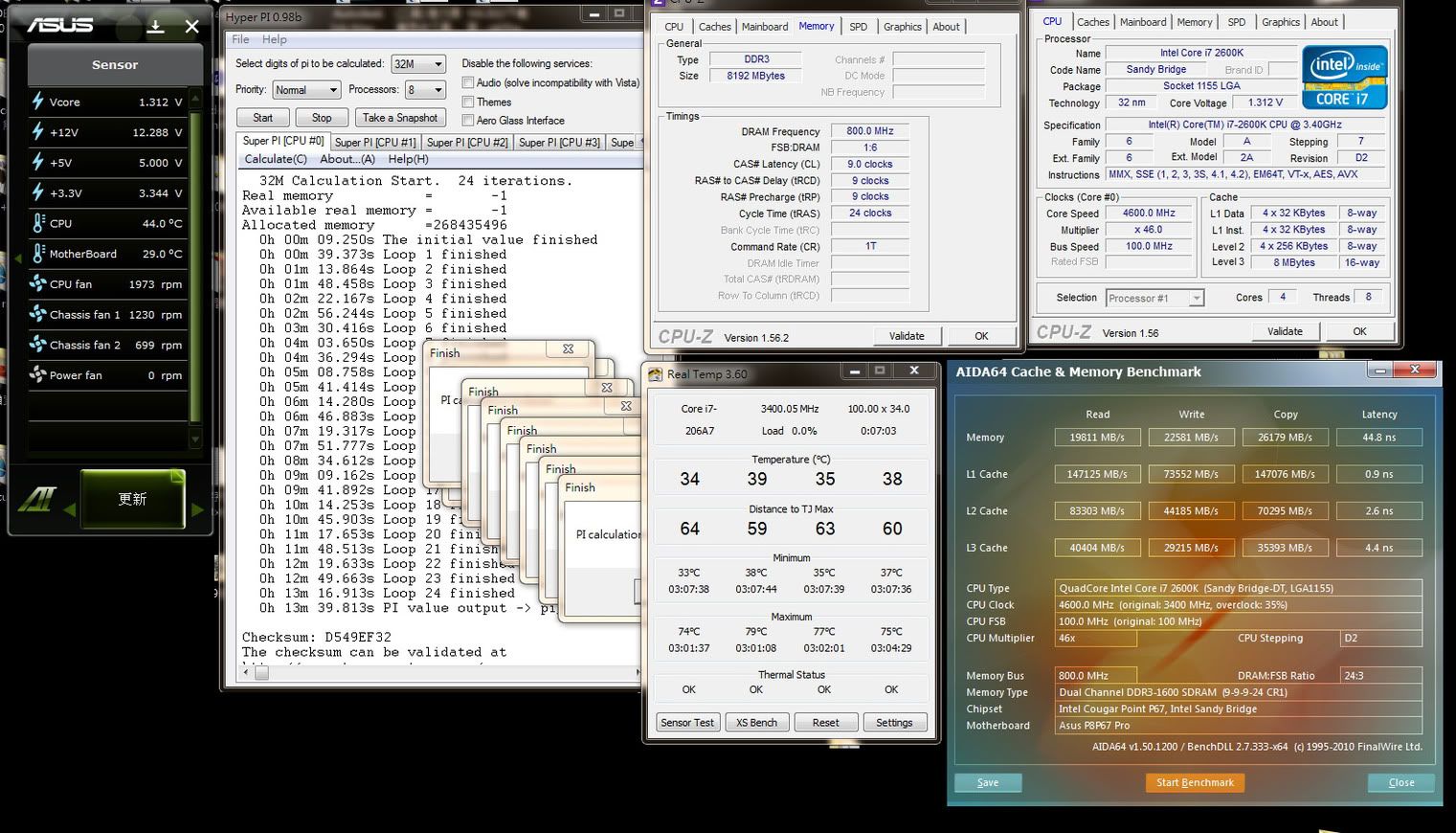1456x833 pixels.
Task: Switch to Super PI [CPU #2] tab
Action: (x=467, y=143)
